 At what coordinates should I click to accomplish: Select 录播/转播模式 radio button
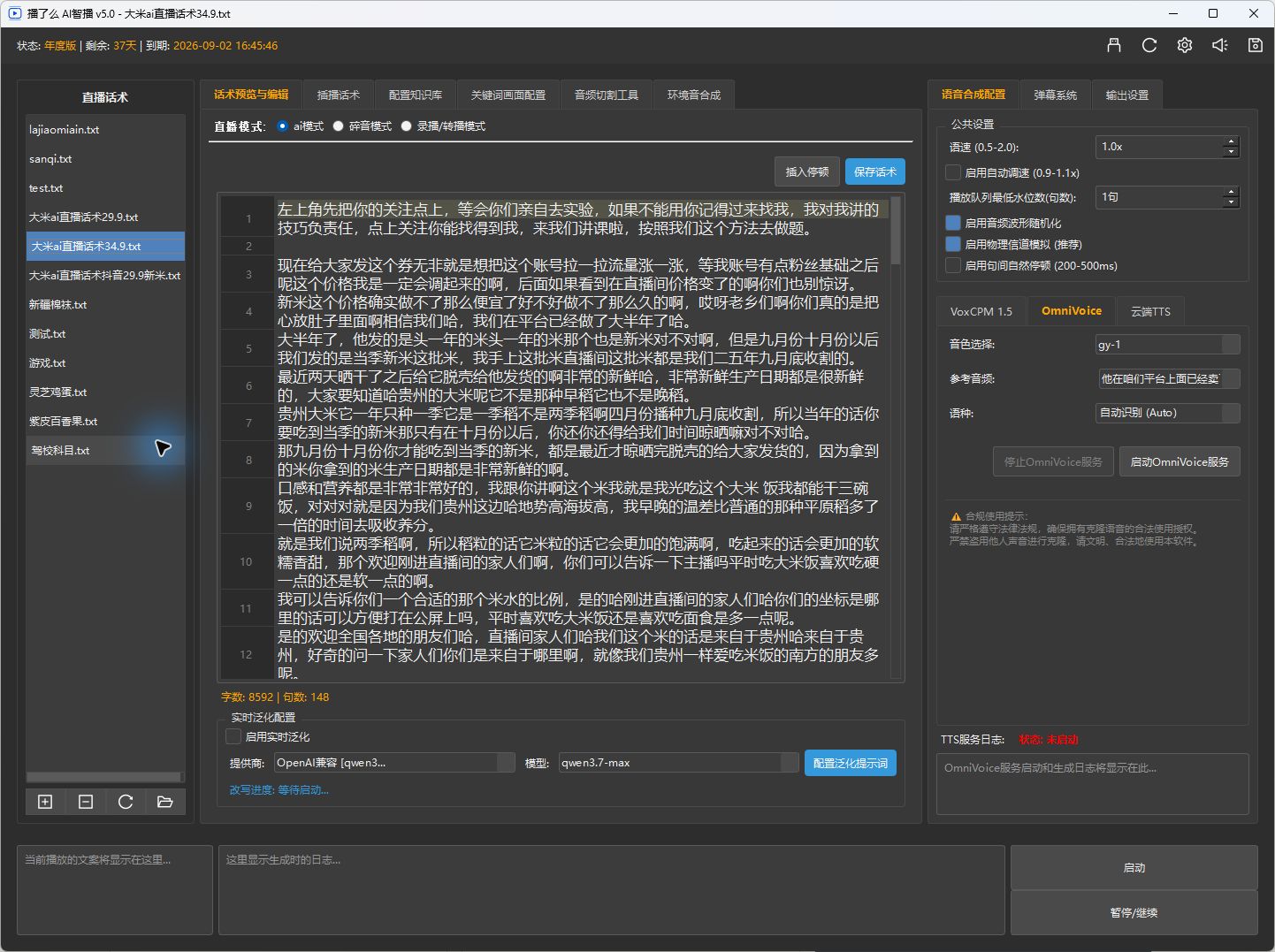coord(407,126)
